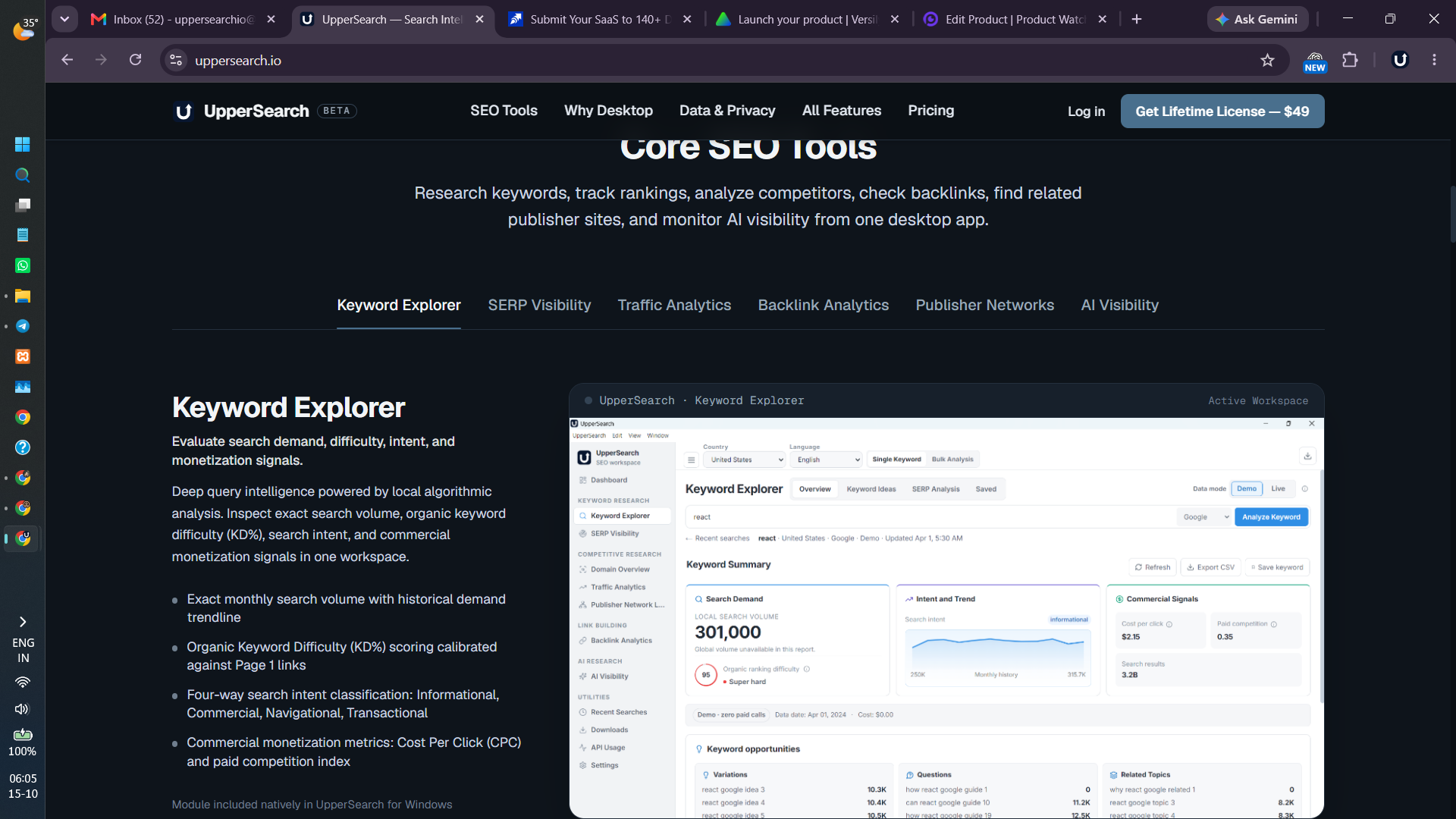This screenshot has width=1456, height=819.
Task: Open the tab search dropdown arrow
Action: click(64, 19)
